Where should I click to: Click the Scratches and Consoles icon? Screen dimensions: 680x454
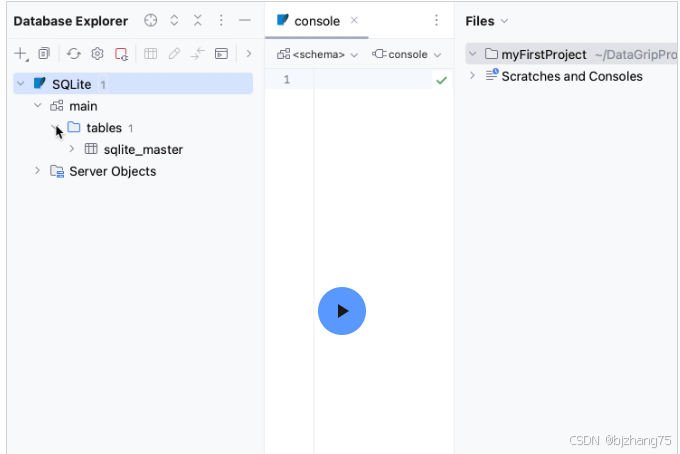click(x=492, y=75)
